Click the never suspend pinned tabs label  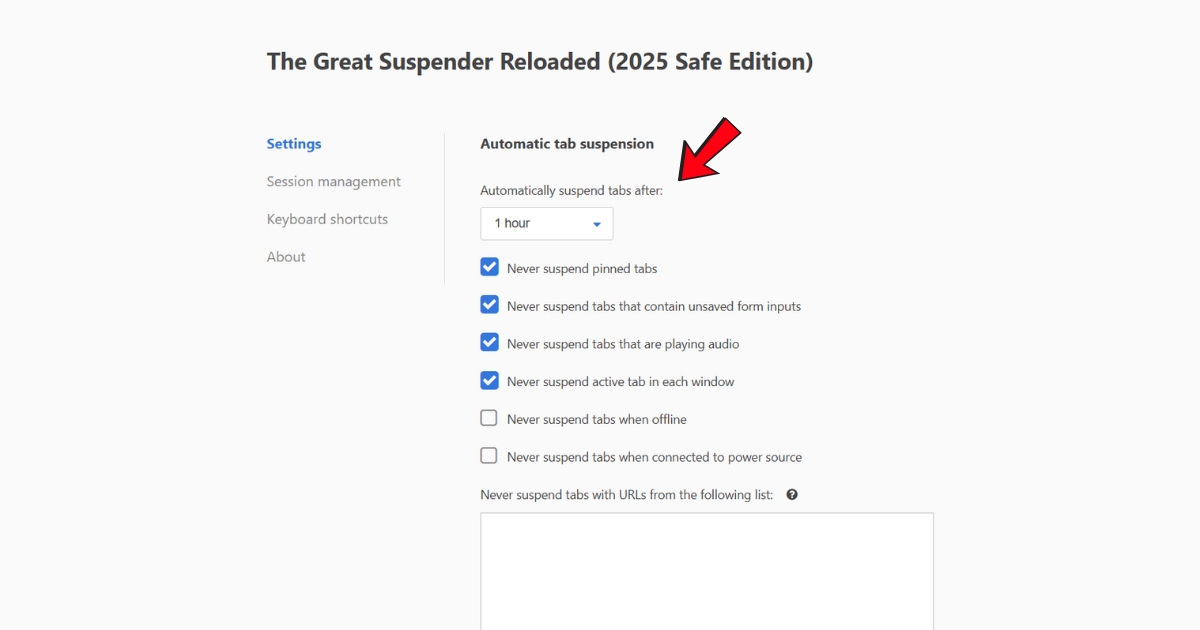(x=583, y=268)
